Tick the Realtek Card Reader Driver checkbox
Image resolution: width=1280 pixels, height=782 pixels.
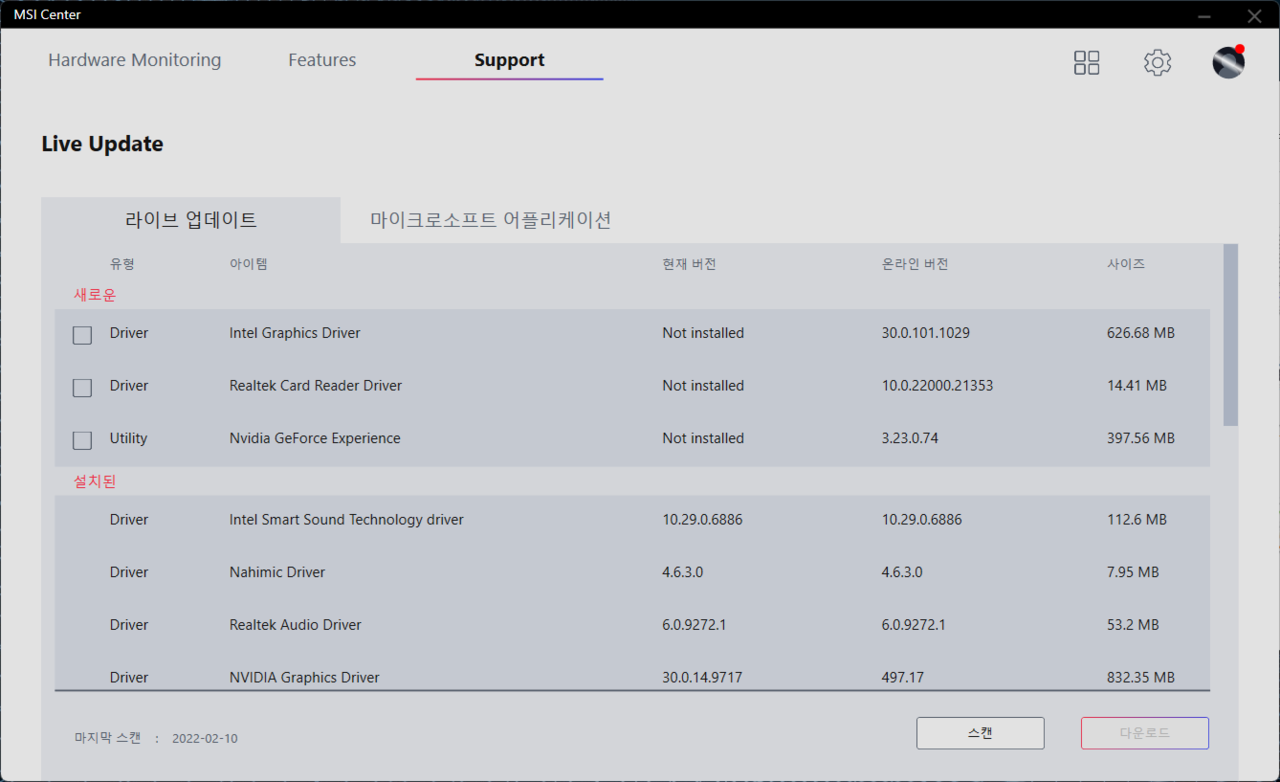(82, 387)
